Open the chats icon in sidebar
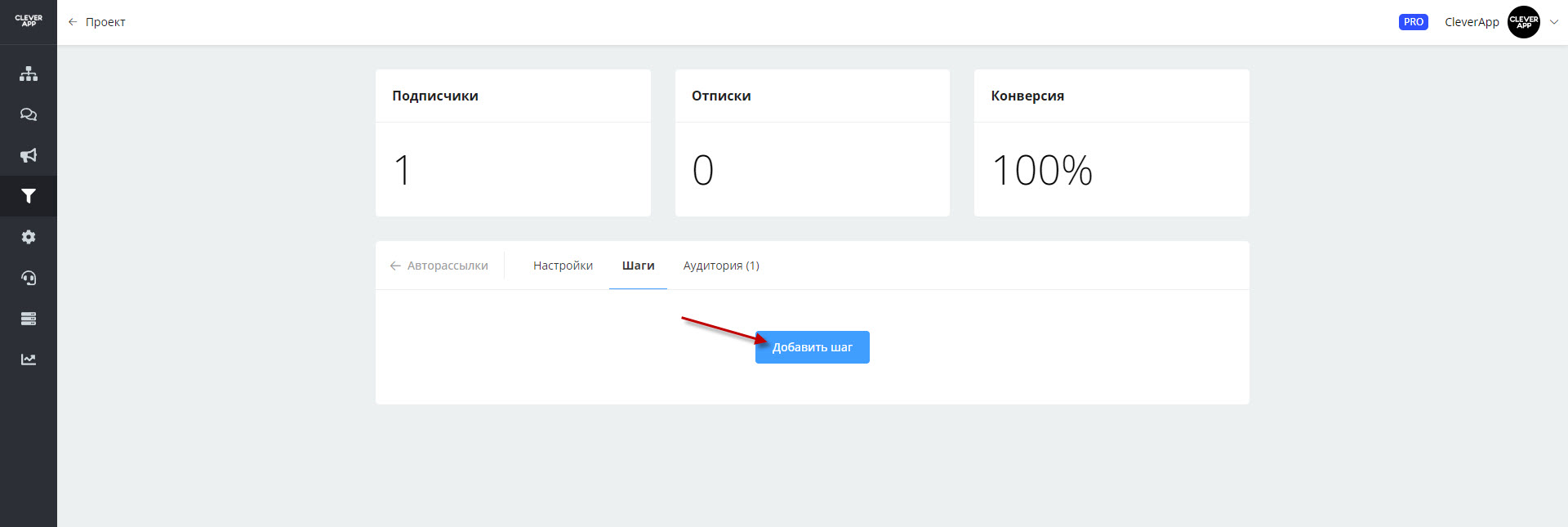 (x=29, y=114)
